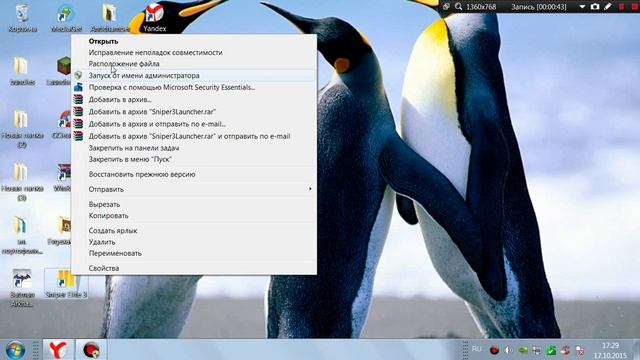Screen dimensions: 640x360
Task: Click the RU language indicator
Action: pyautogui.click(x=476, y=349)
